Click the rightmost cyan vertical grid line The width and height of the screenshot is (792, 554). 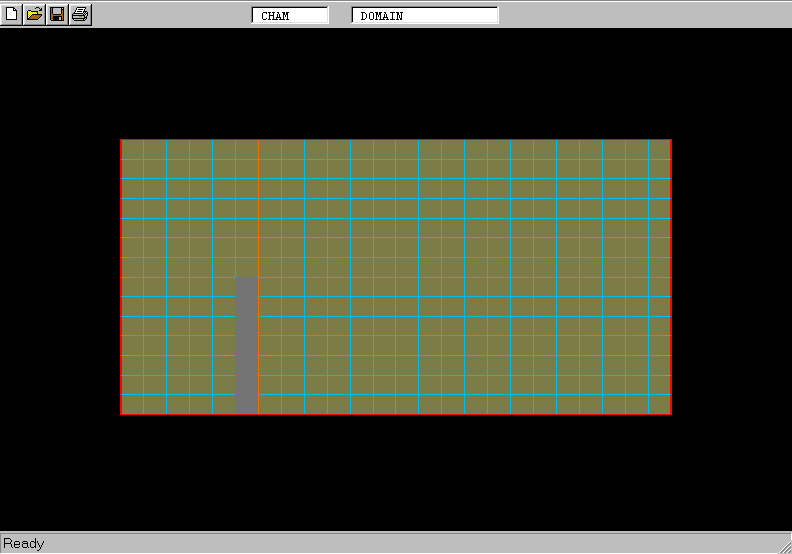(649, 250)
